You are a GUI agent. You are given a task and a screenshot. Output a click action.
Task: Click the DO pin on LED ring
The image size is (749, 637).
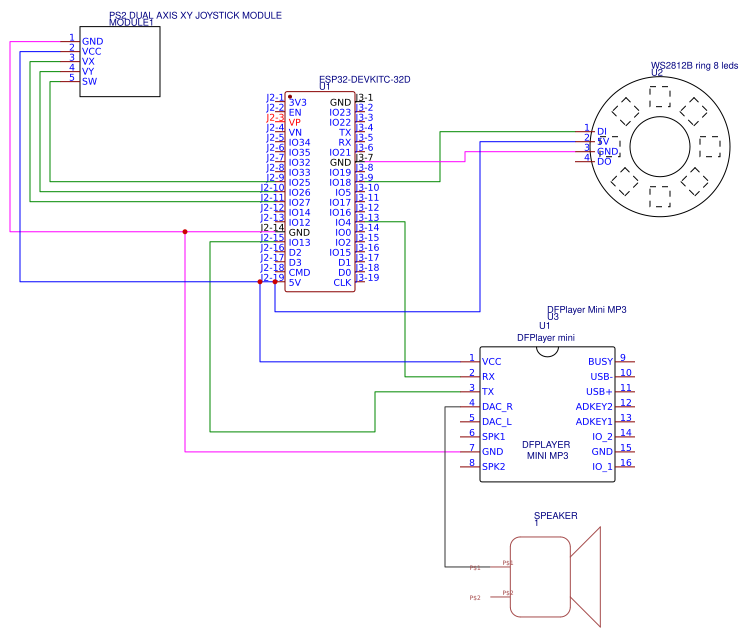[x=604, y=162]
